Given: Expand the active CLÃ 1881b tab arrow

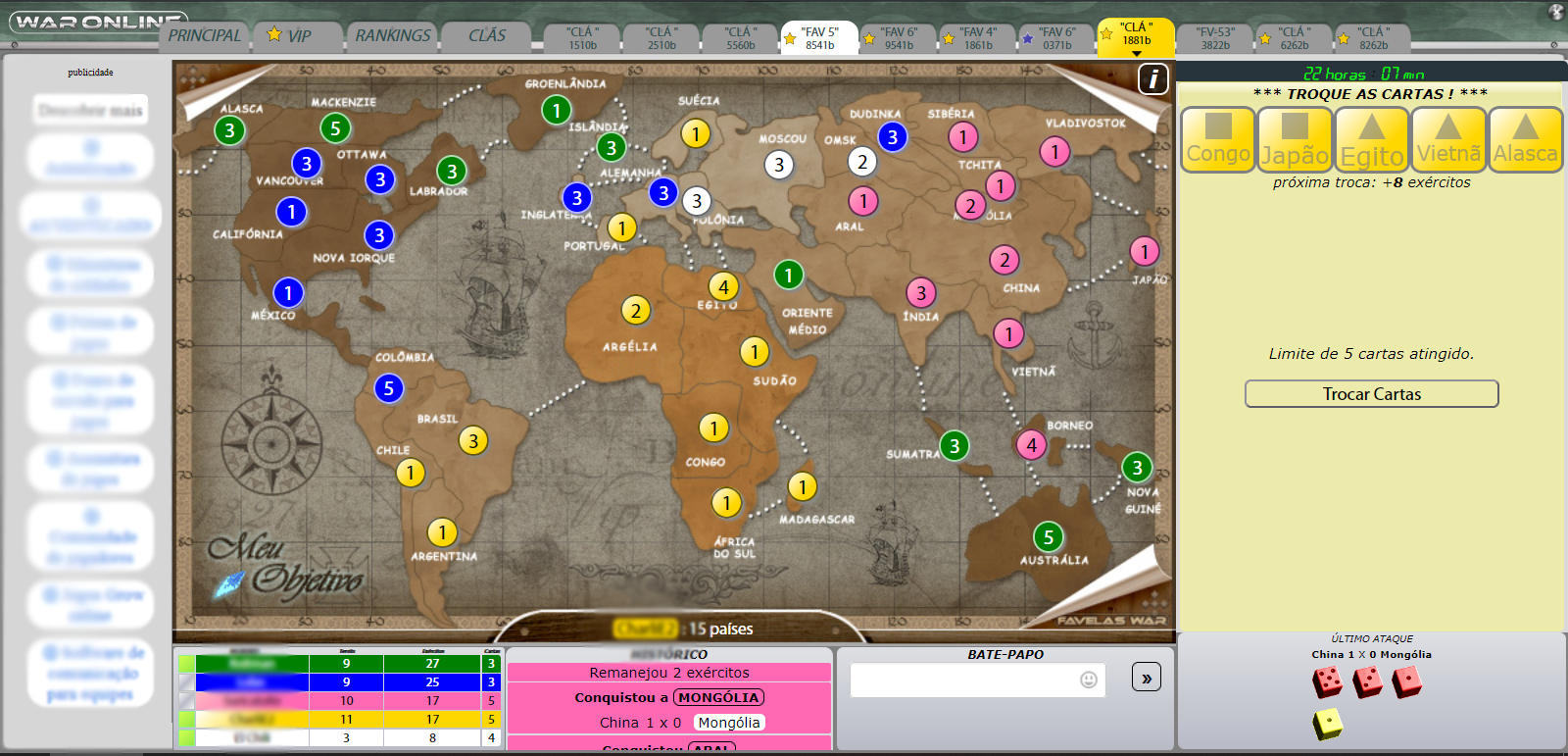Looking at the screenshot, I should tap(1136, 54).
